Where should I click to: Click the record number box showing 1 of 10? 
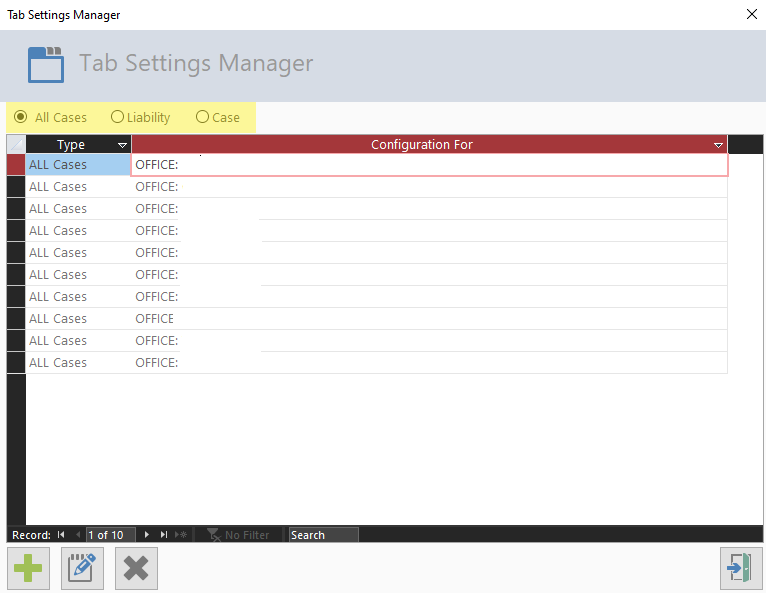[x=111, y=535]
